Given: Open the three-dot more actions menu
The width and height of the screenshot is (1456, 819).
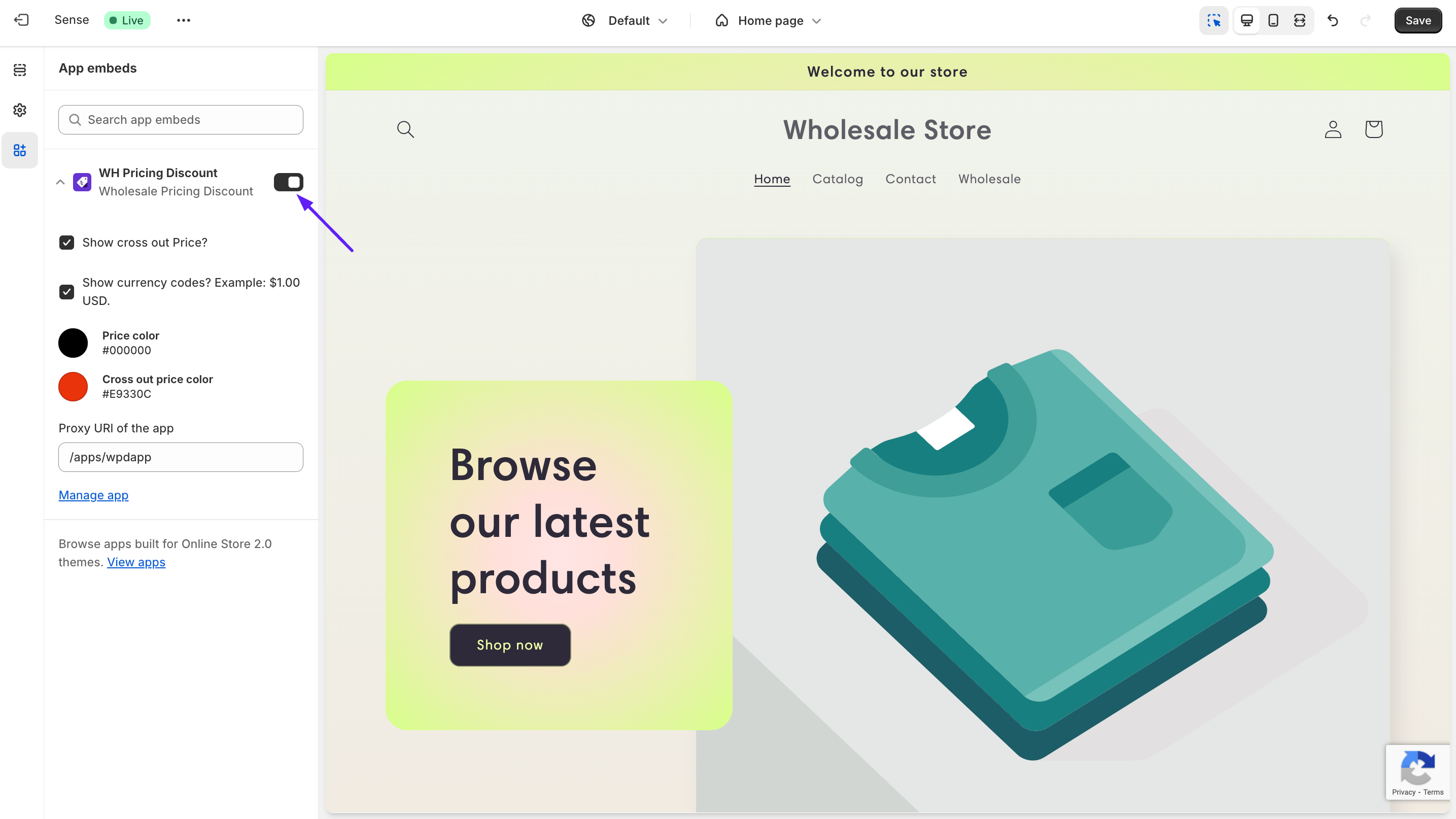Looking at the screenshot, I should pos(183,20).
